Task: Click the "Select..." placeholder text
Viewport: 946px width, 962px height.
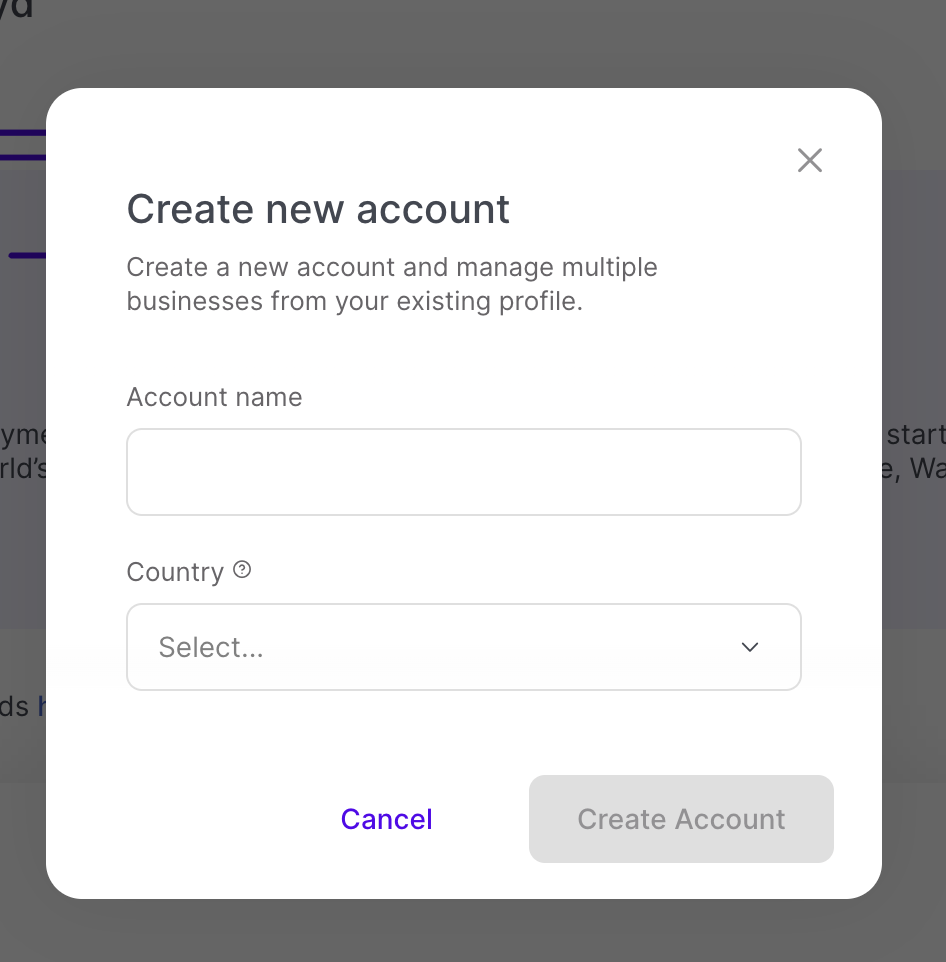Action: (211, 647)
